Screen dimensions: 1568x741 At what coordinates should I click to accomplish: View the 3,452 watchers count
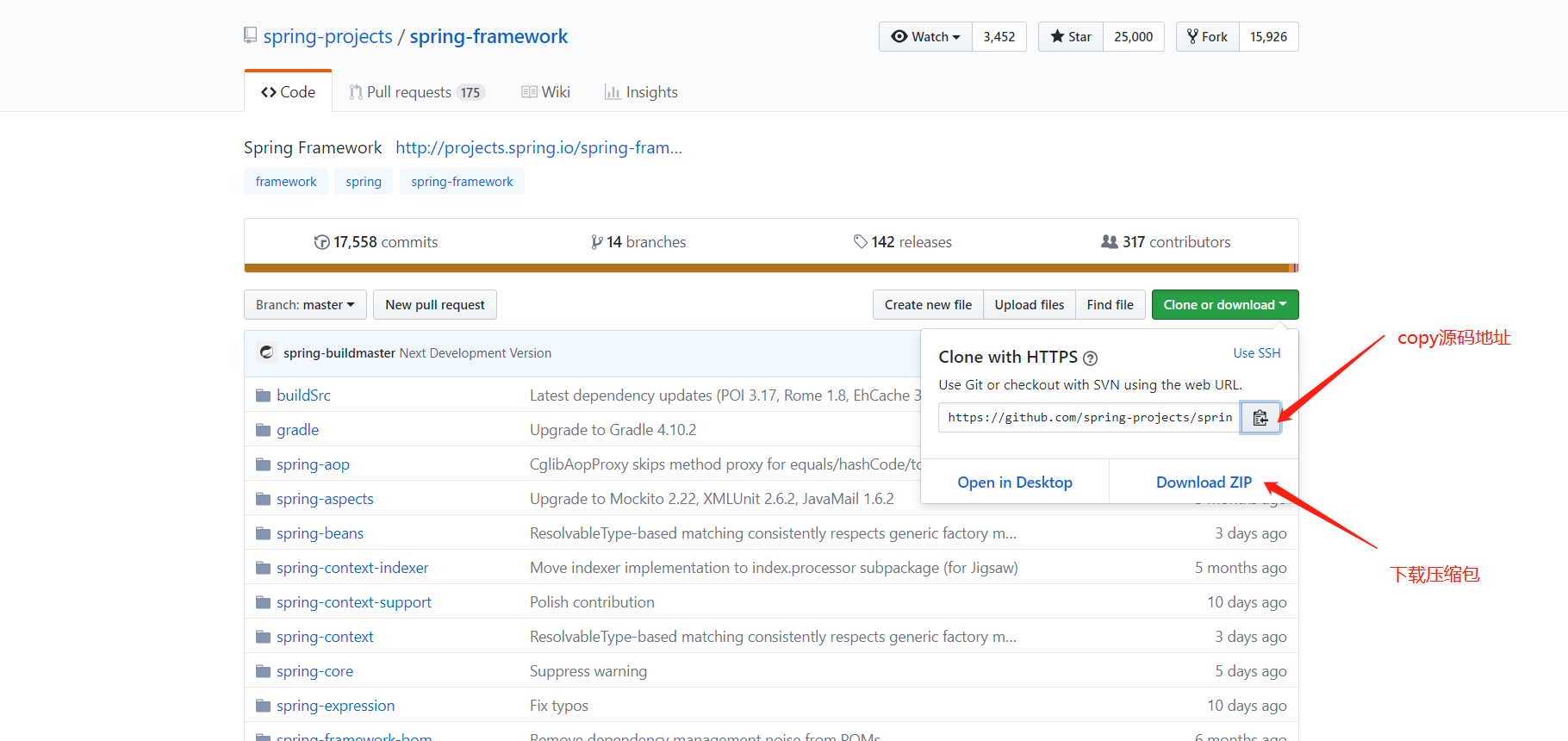click(999, 37)
